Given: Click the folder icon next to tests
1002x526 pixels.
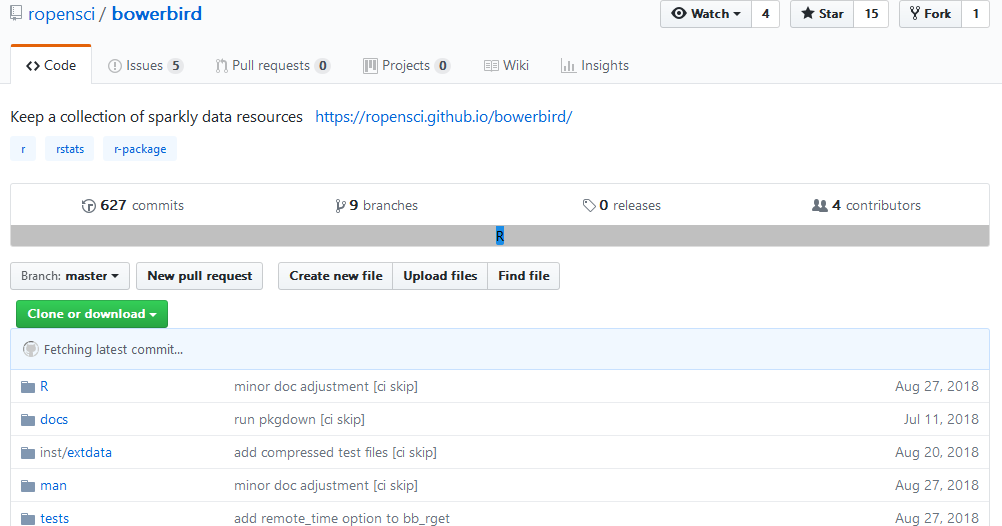Looking at the screenshot, I should pos(27,518).
